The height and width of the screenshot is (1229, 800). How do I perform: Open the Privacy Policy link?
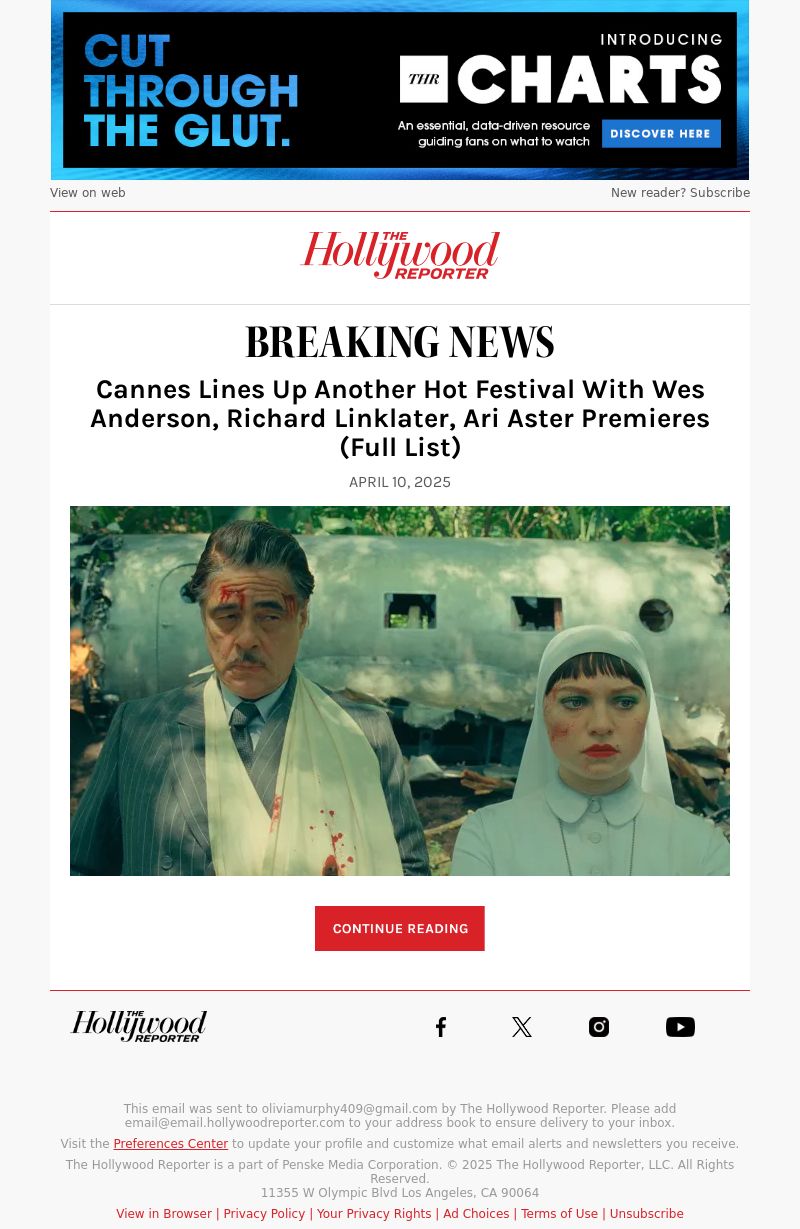click(264, 1214)
